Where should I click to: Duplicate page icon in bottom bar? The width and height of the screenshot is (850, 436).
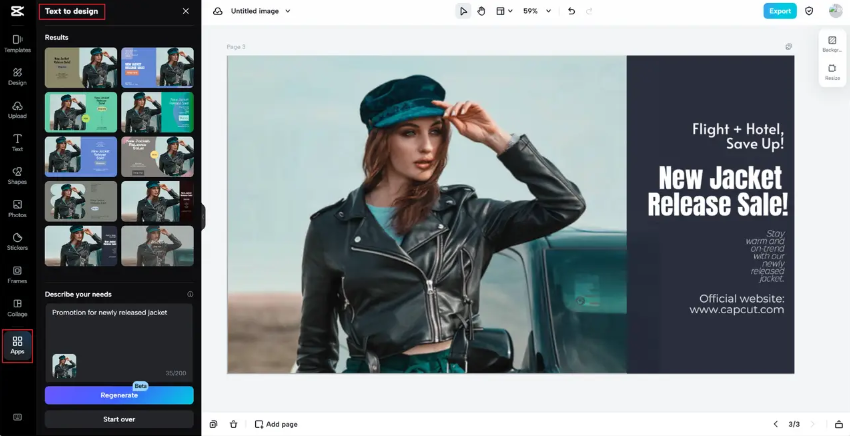214,424
